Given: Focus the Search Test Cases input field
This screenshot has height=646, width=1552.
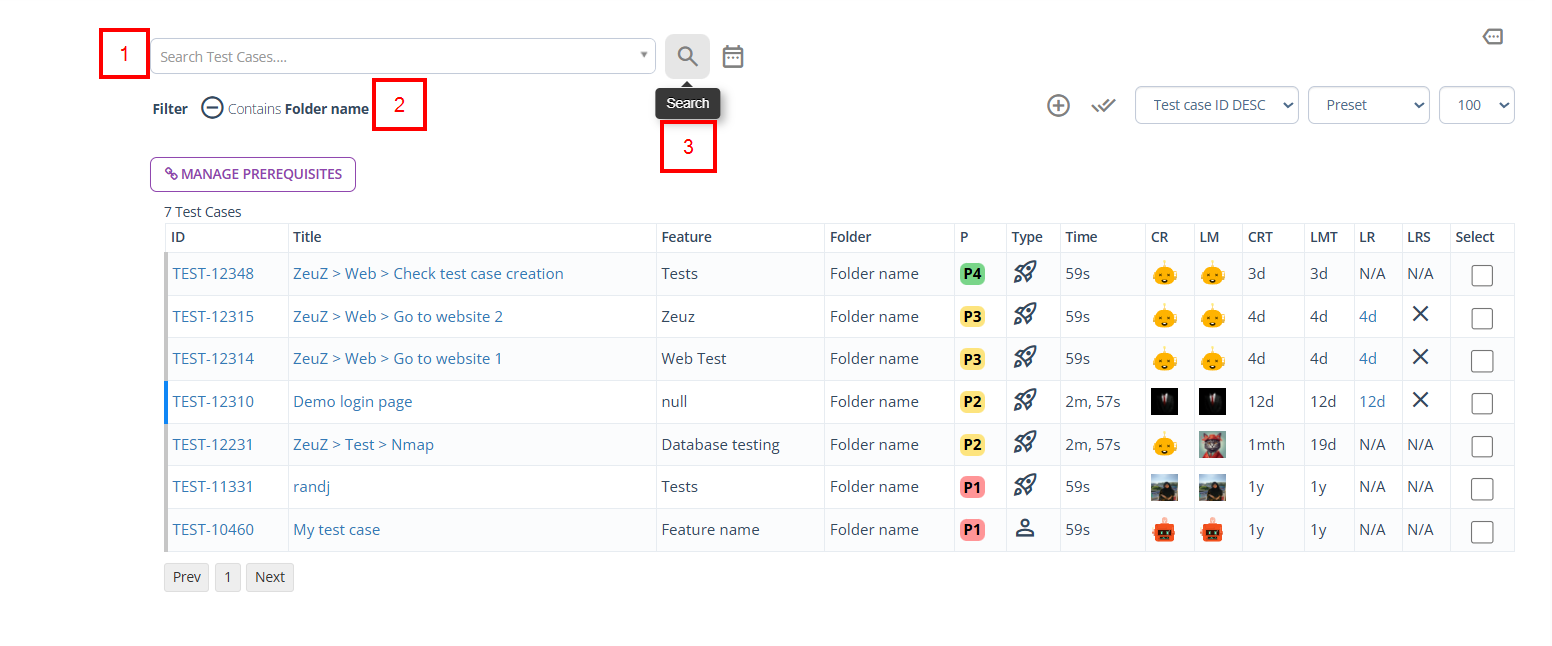Looking at the screenshot, I should (x=395, y=57).
